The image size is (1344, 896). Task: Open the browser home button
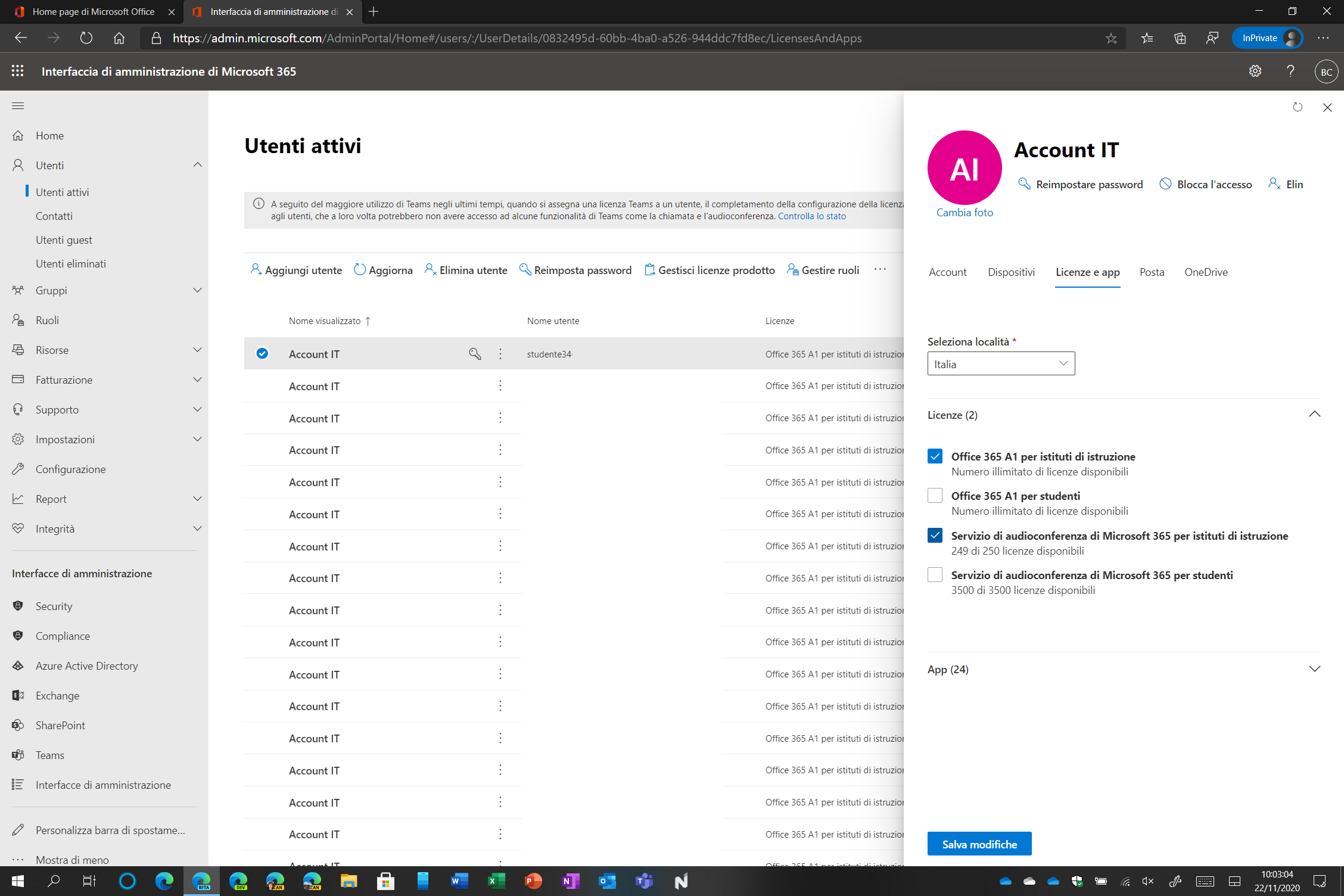coord(119,38)
